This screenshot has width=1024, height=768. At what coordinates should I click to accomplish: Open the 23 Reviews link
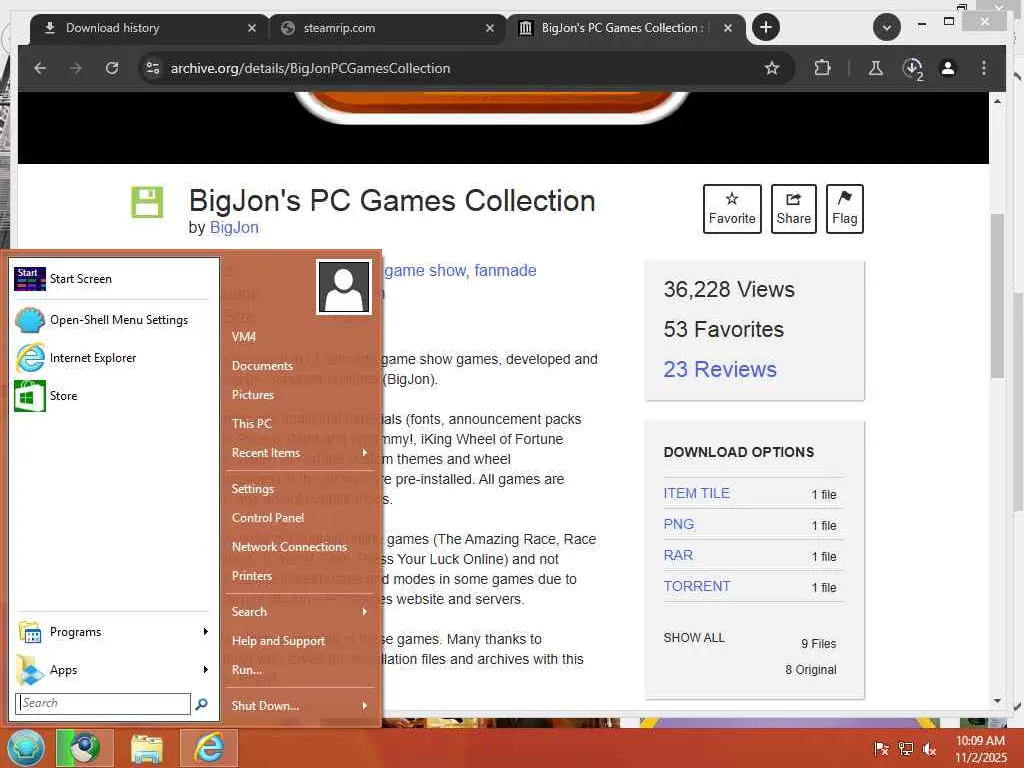click(720, 370)
